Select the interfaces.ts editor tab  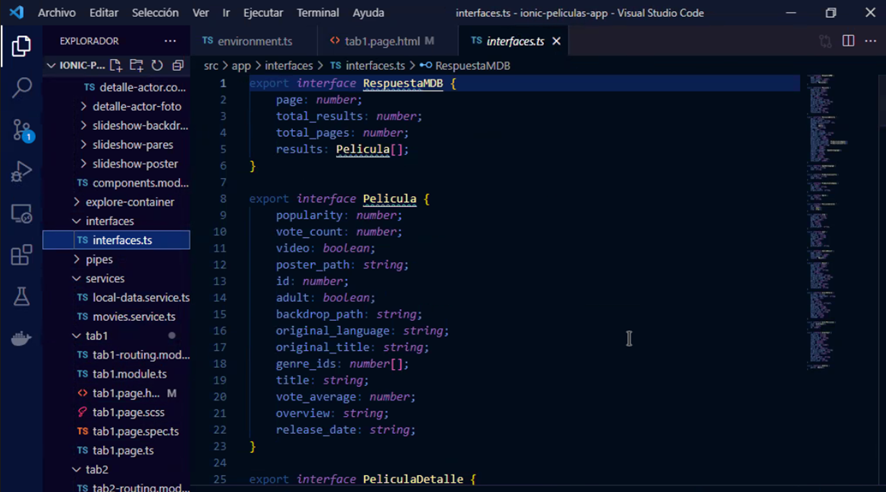click(513, 41)
